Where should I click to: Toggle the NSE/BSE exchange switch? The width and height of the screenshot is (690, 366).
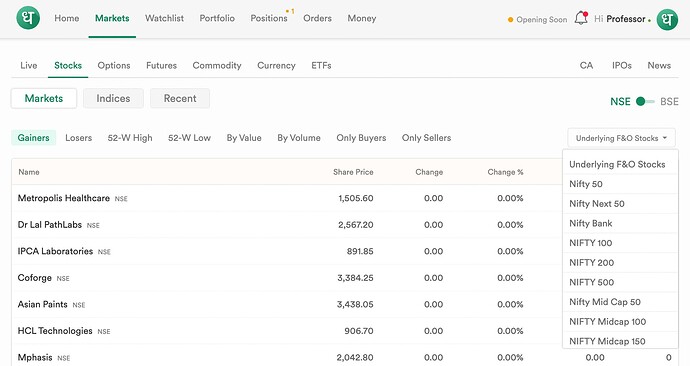pyautogui.click(x=645, y=102)
